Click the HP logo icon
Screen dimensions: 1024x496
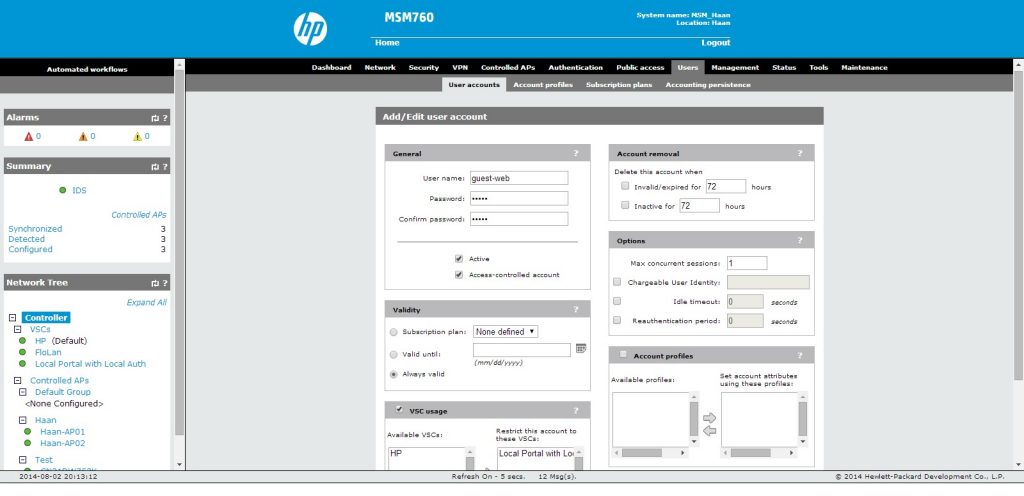310,29
